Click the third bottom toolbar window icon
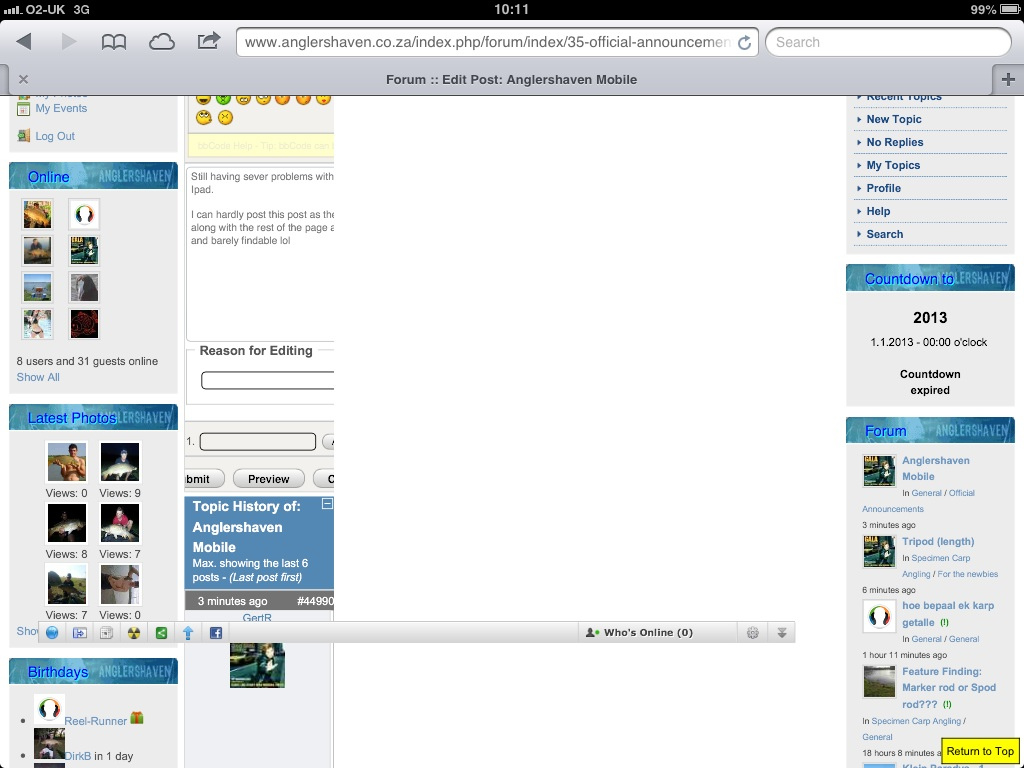The height and width of the screenshot is (768, 1024). (x=106, y=632)
